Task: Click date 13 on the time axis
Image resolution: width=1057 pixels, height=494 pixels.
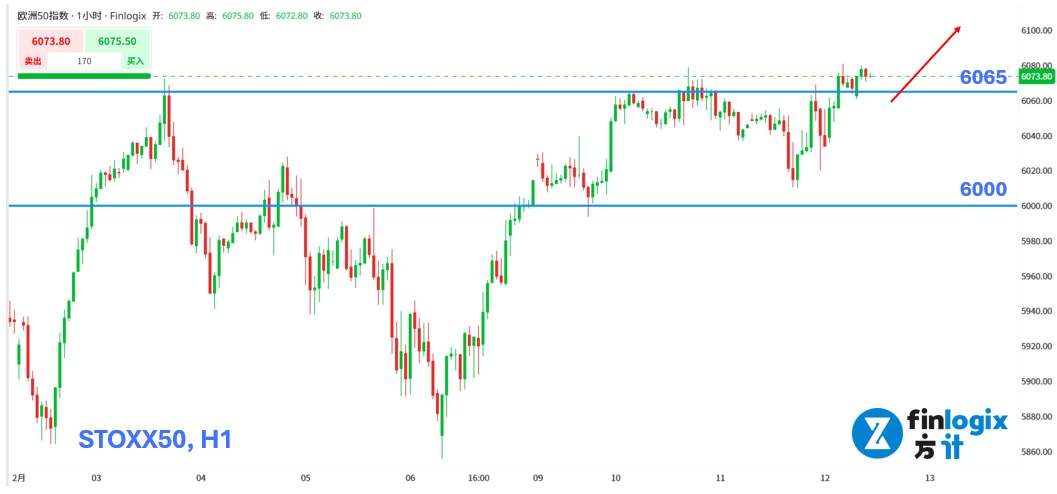Action: (x=929, y=478)
